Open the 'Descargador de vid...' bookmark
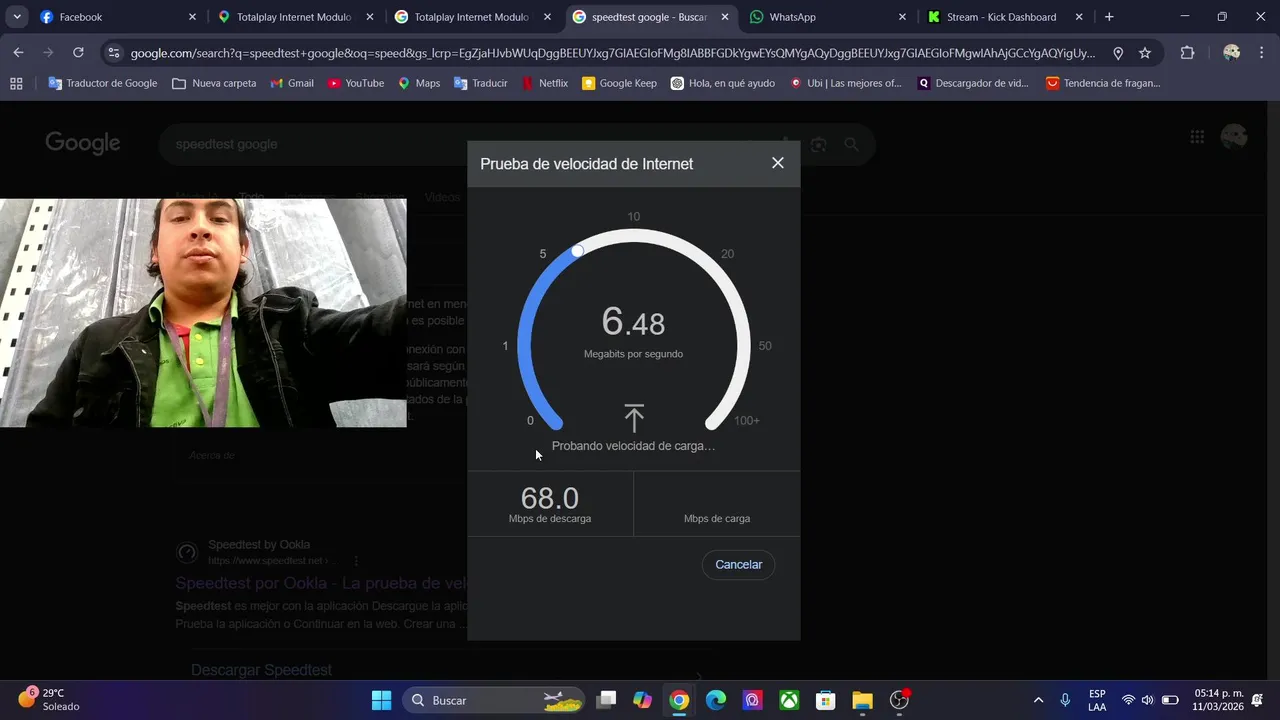This screenshot has height=720, width=1280. pos(973,83)
